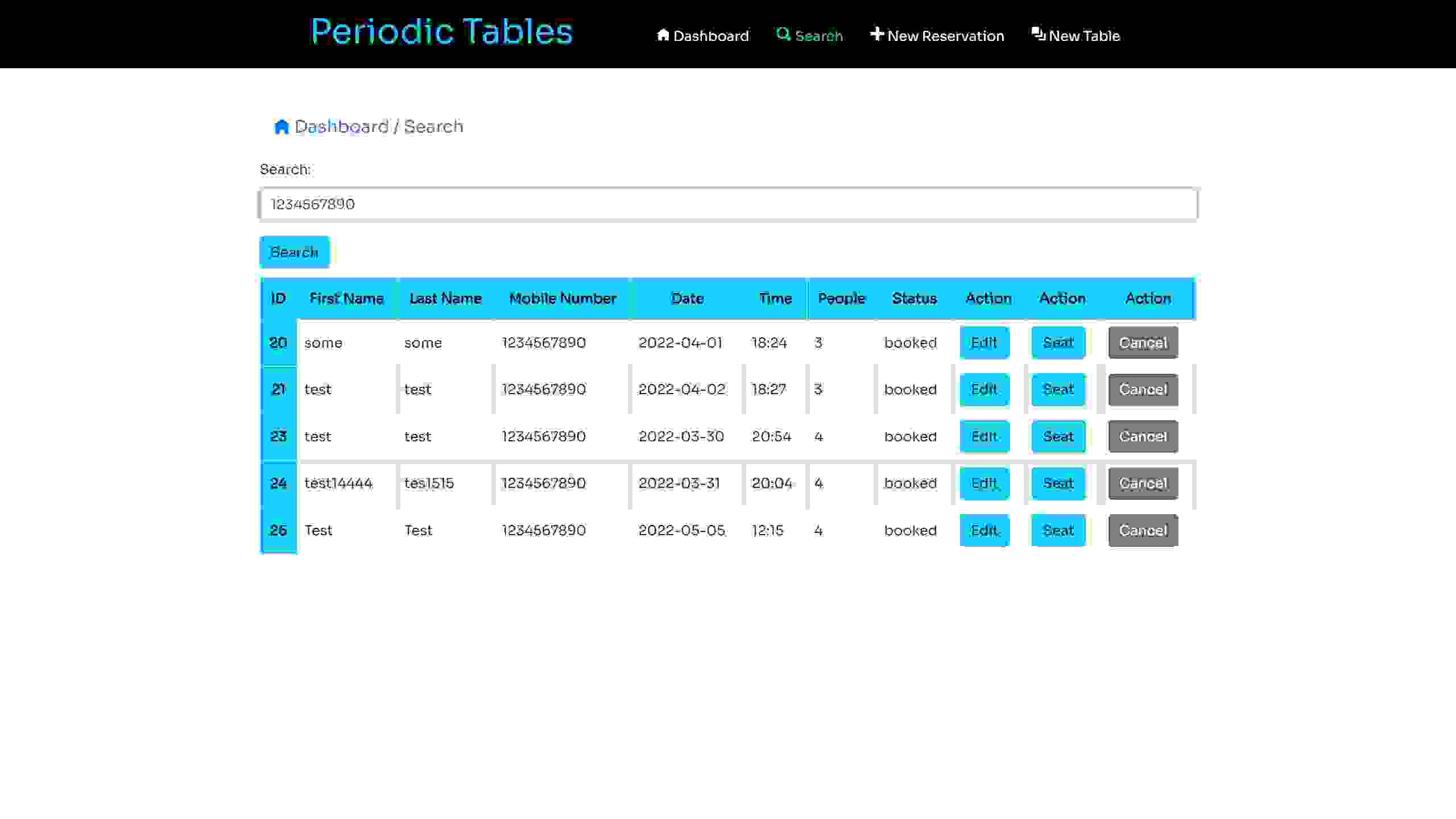Cancel reservation ID 26
The image size is (1456, 819).
[x=1142, y=530]
